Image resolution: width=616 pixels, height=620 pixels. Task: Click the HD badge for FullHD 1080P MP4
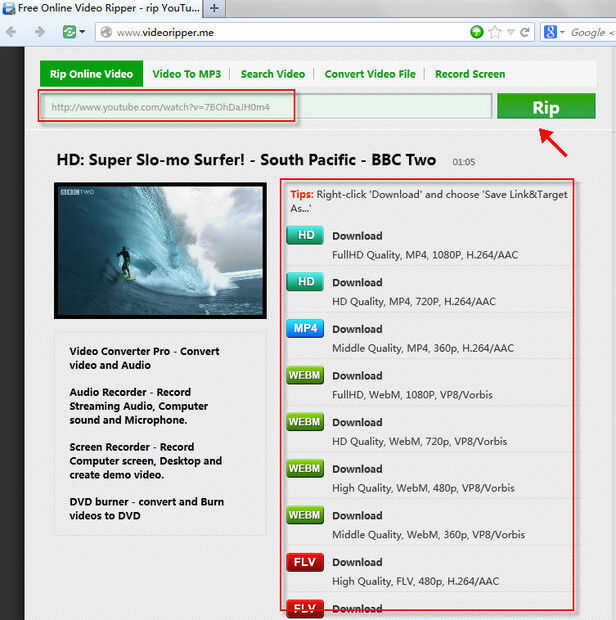(x=305, y=235)
